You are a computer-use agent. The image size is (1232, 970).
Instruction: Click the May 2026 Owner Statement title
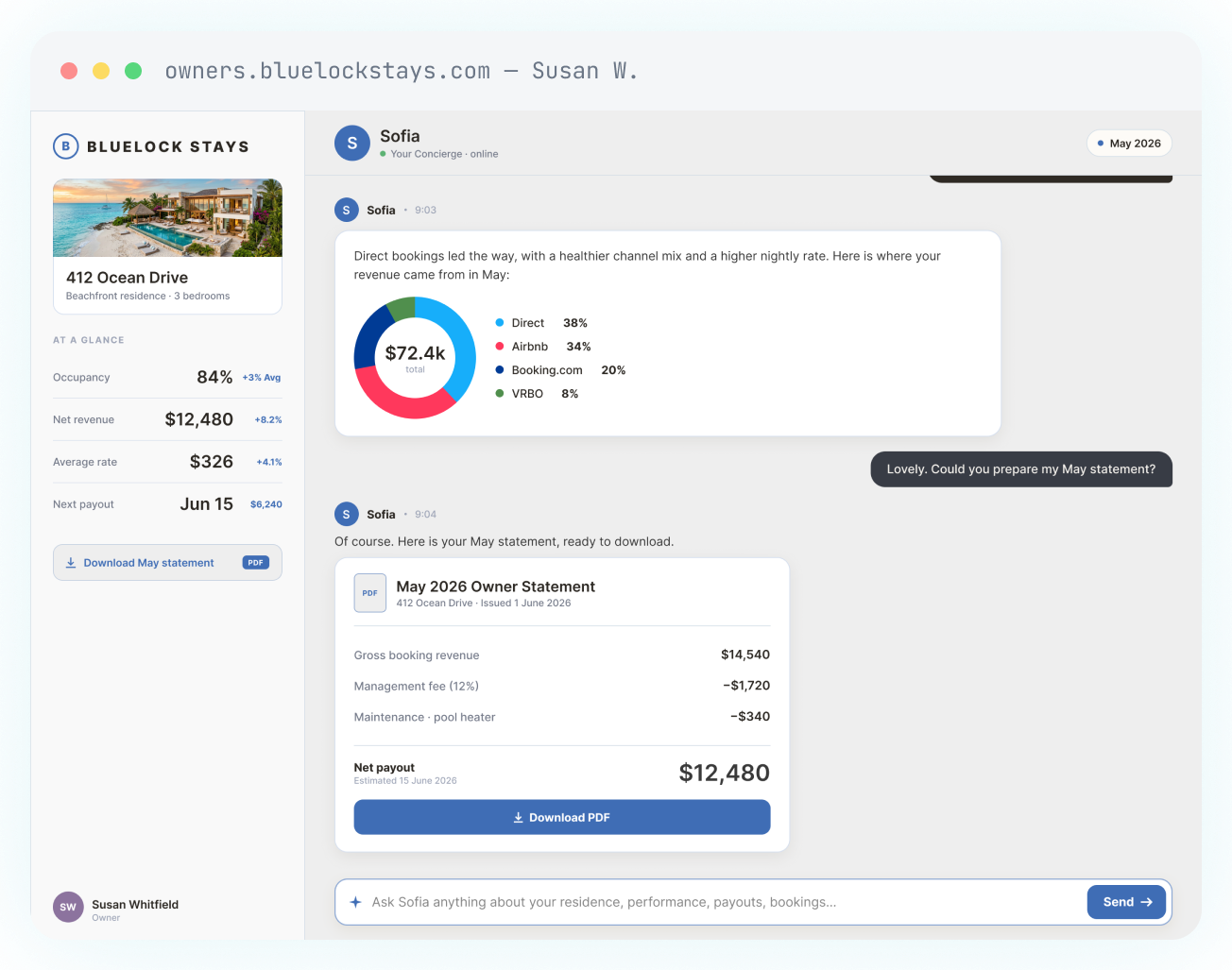pos(496,587)
